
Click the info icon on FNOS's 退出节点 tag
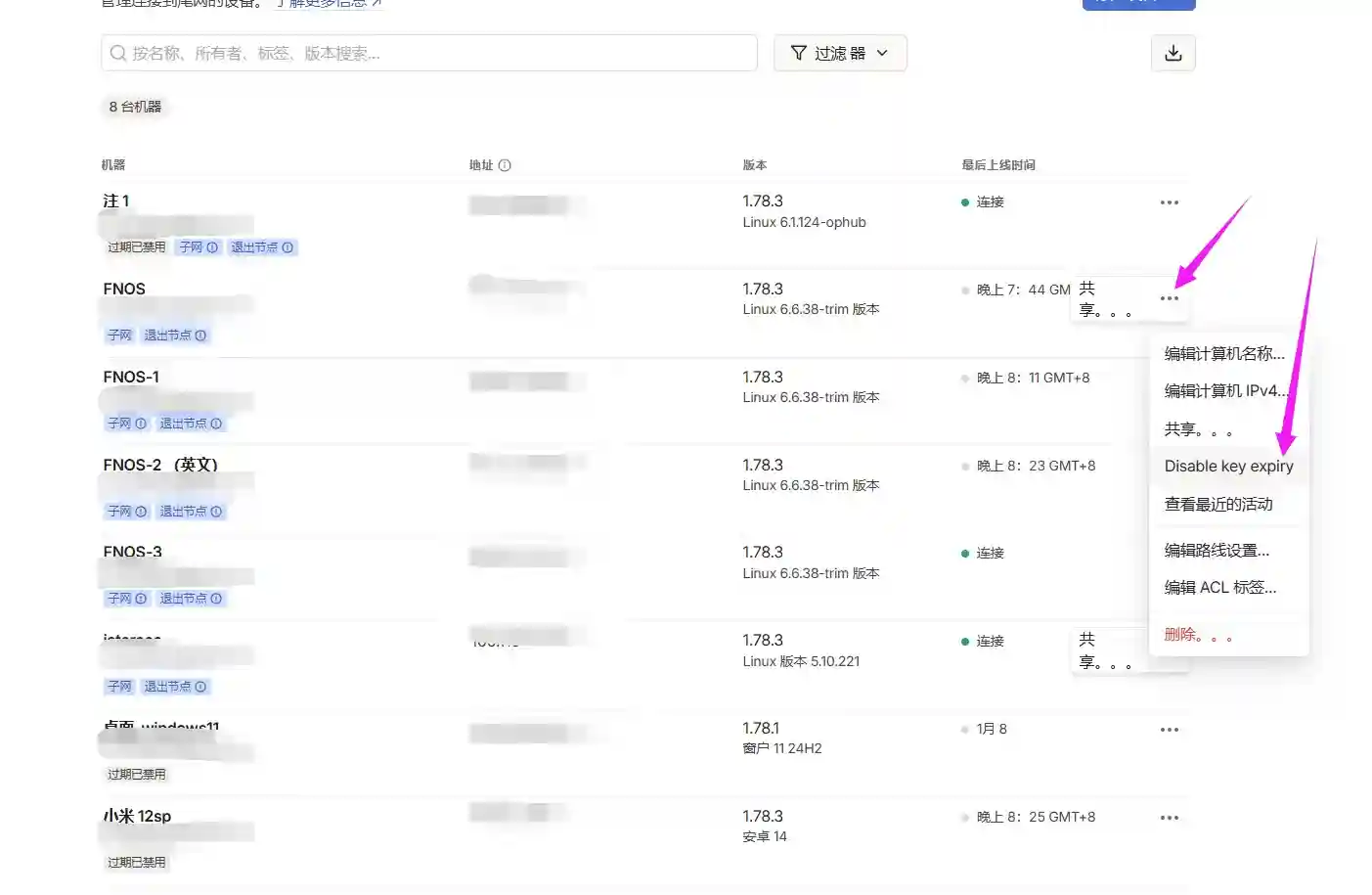click(201, 335)
